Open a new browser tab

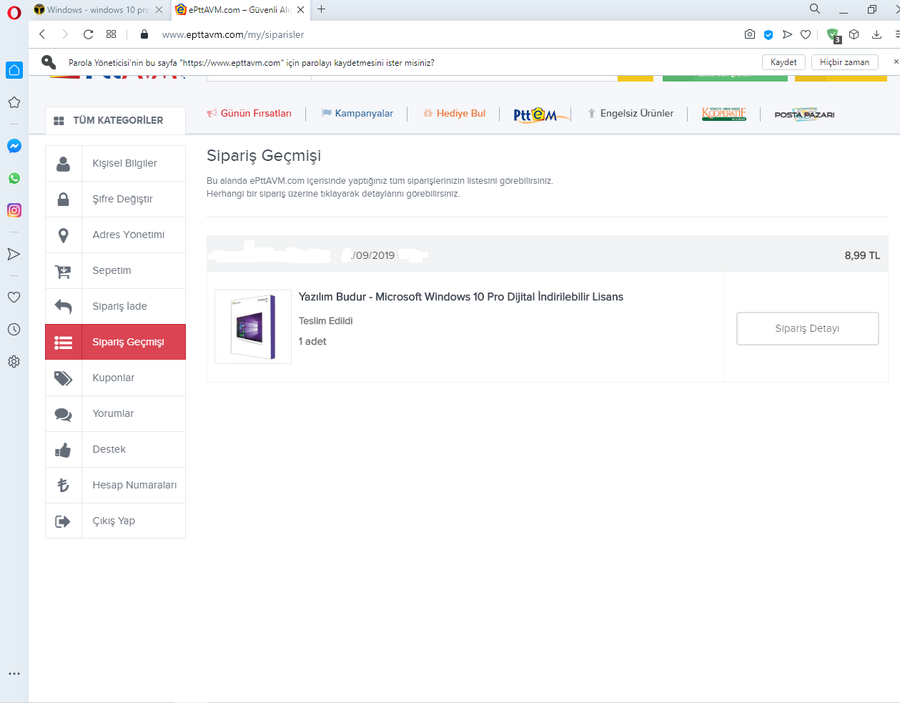click(x=321, y=9)
